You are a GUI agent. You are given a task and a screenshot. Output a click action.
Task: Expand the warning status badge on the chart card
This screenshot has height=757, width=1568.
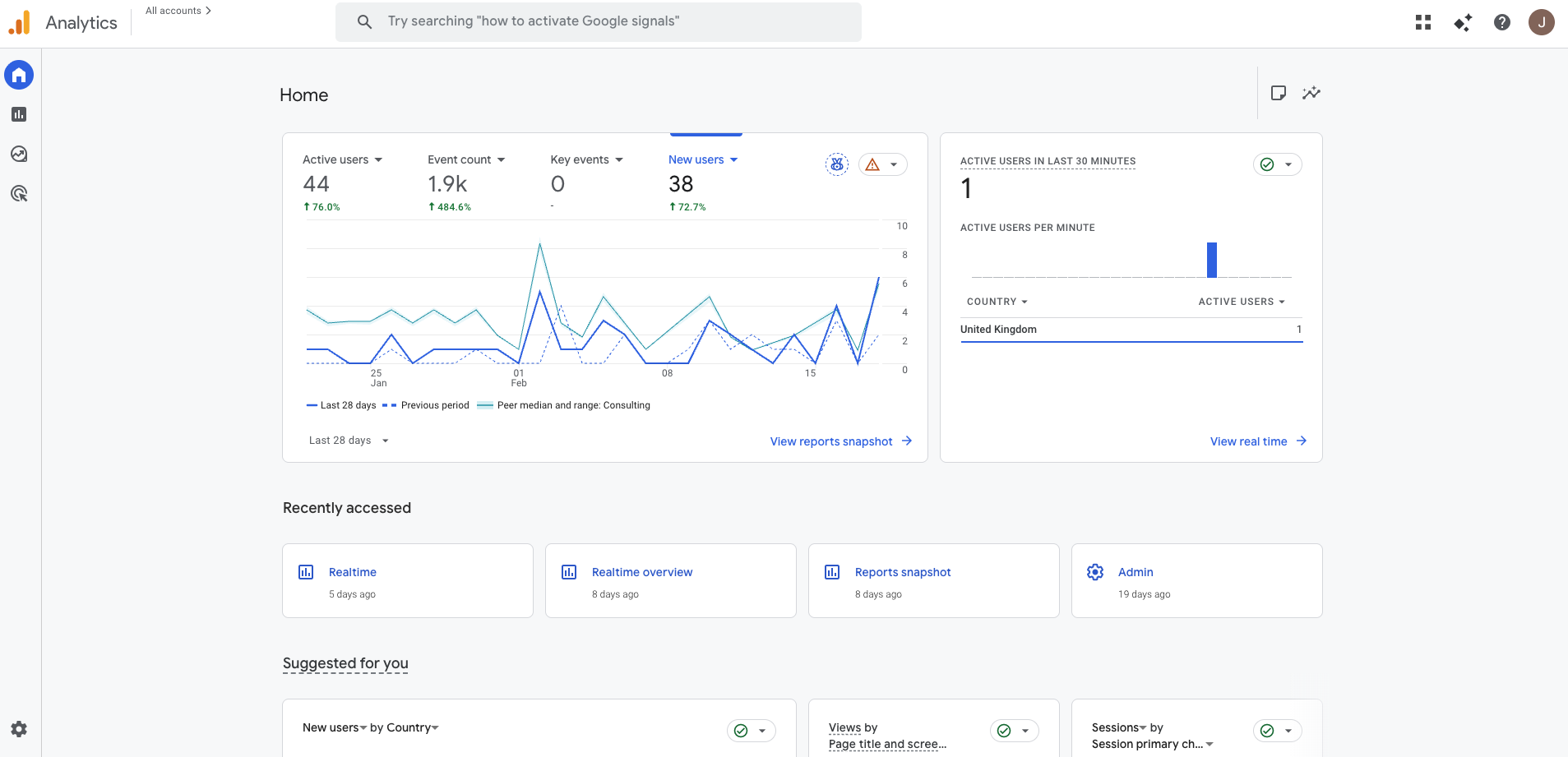[883, 164]
